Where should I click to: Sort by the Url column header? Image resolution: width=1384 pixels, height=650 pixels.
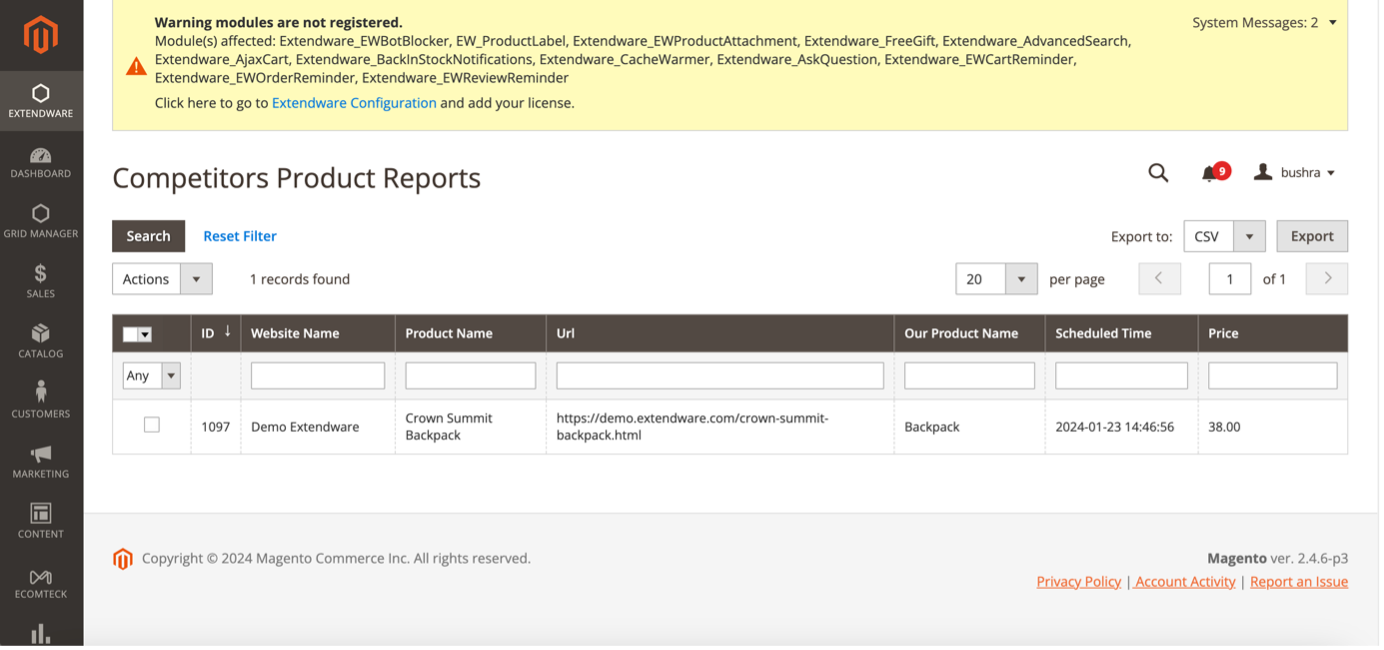(x=720, y=333)
